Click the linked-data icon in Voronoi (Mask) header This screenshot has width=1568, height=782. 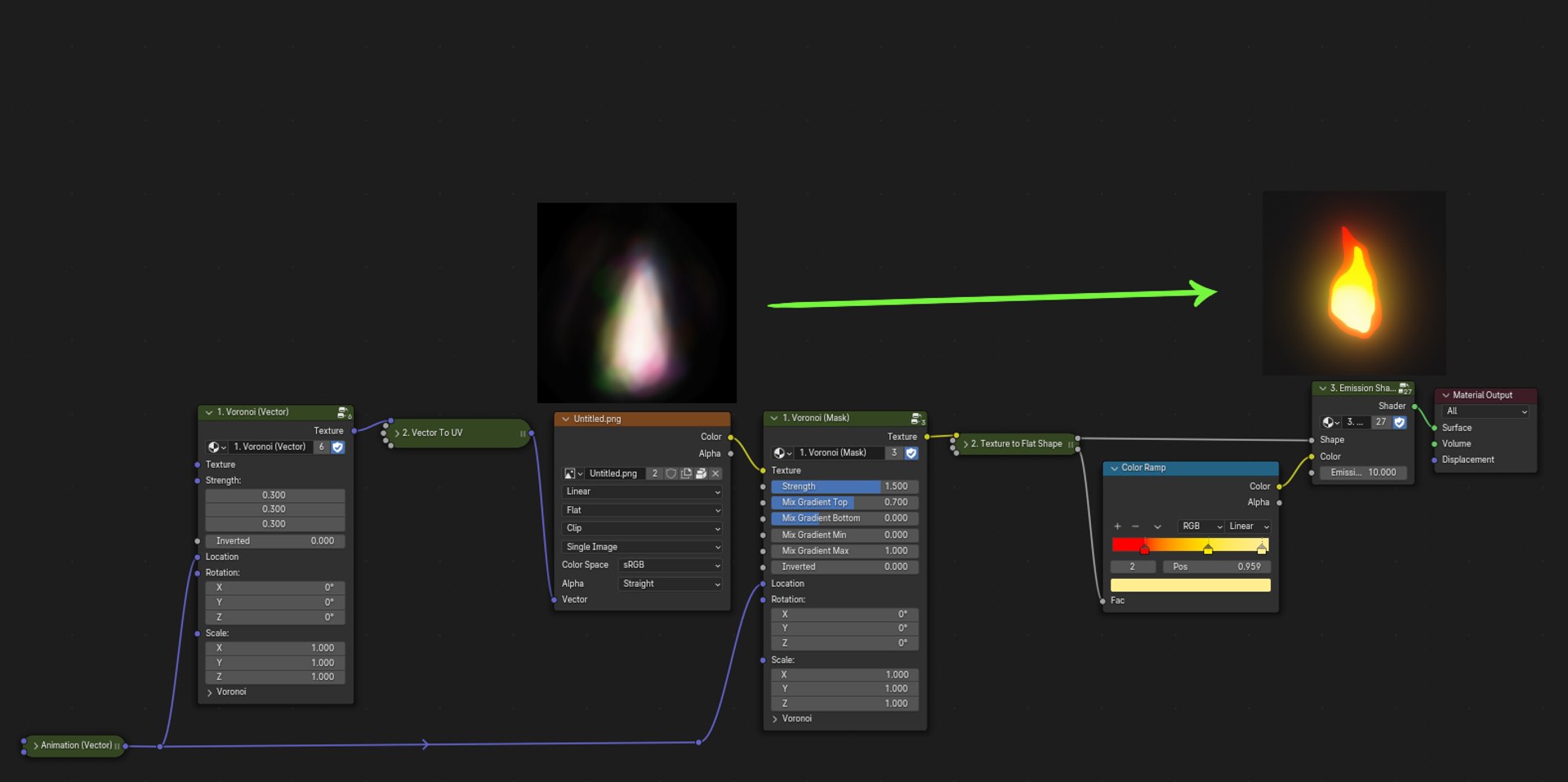coord(918,419)
